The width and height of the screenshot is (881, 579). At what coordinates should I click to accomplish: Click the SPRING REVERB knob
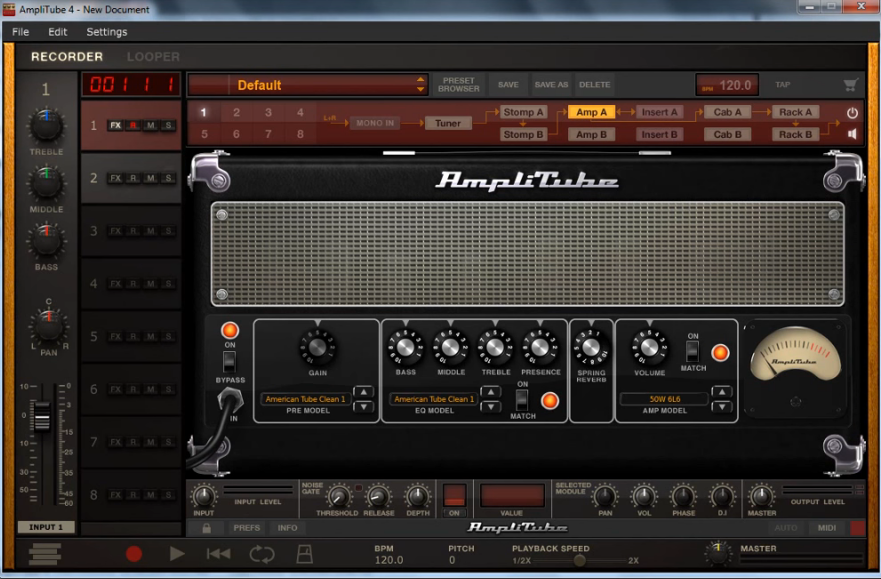tap(591, 348)
